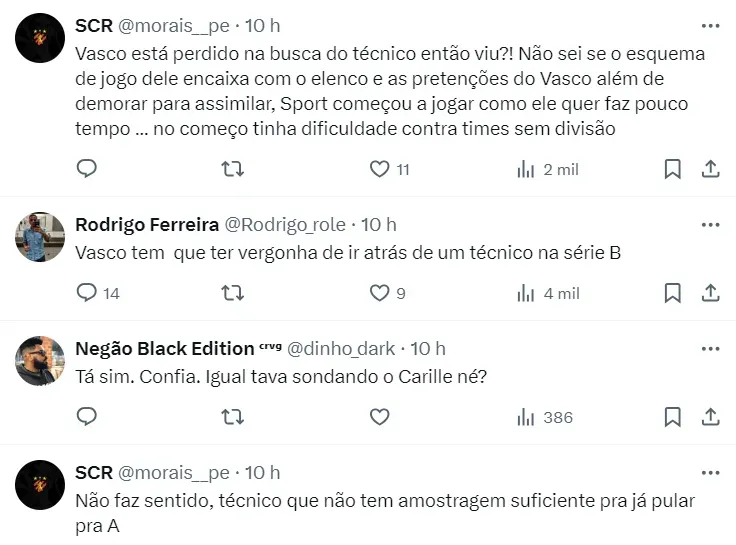Bookmark the first SCR tweet
Screen dimensions: 736x545
pos(672,169)
